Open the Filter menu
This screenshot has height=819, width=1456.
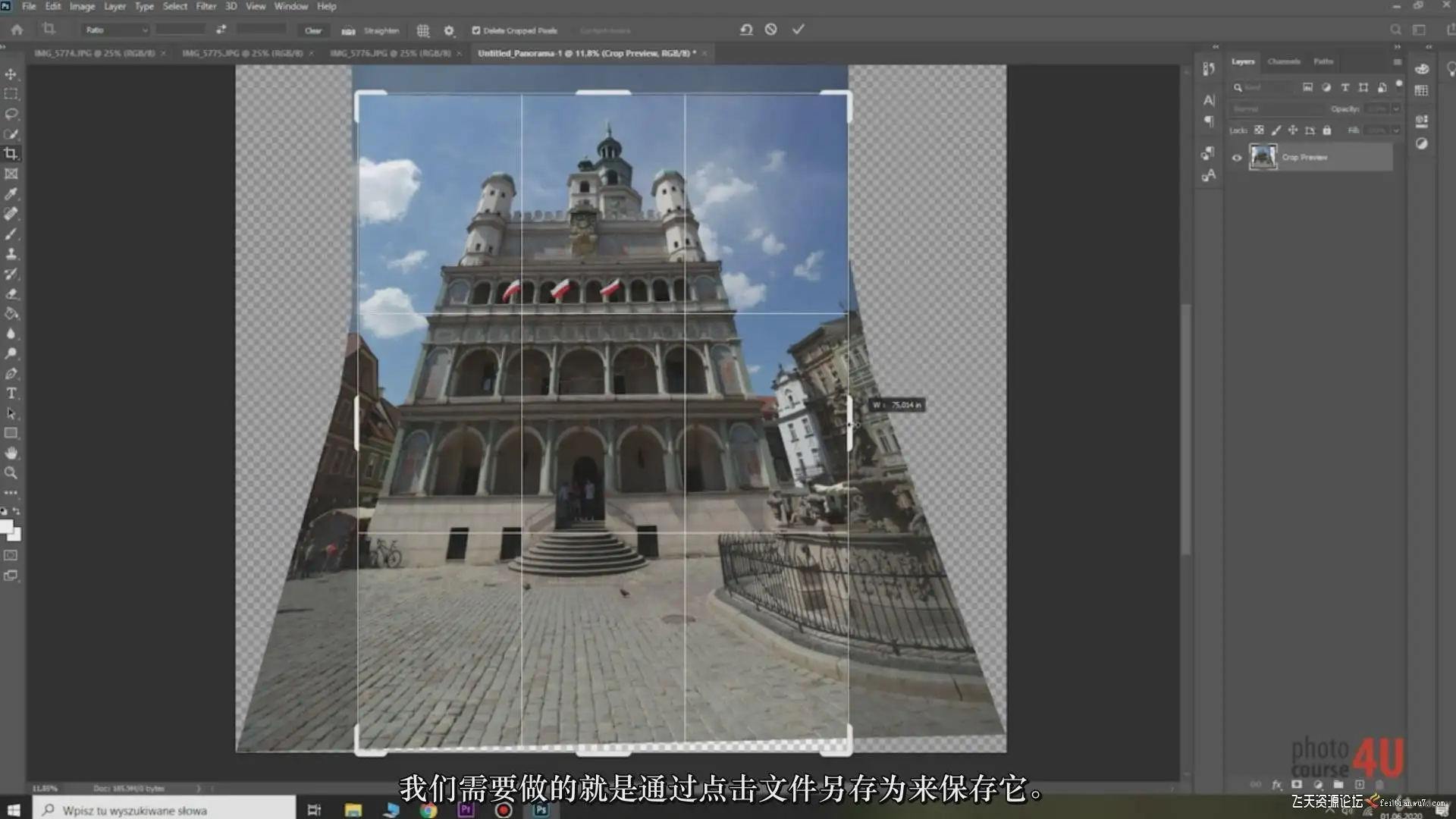pyautogui.click(x=206, y=6)
